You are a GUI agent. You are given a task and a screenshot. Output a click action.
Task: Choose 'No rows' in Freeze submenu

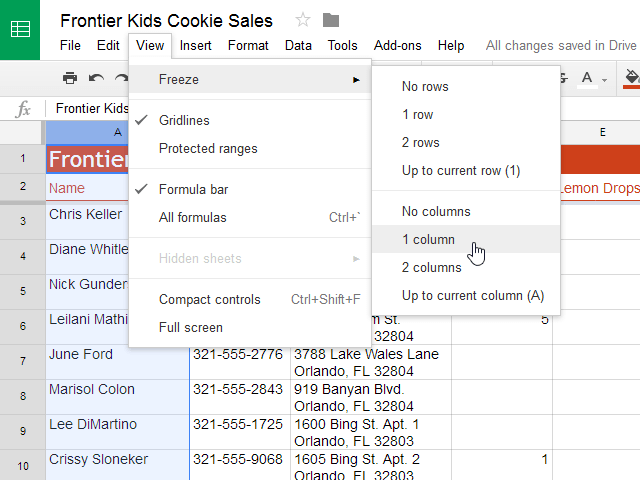(x=425, y=87)
